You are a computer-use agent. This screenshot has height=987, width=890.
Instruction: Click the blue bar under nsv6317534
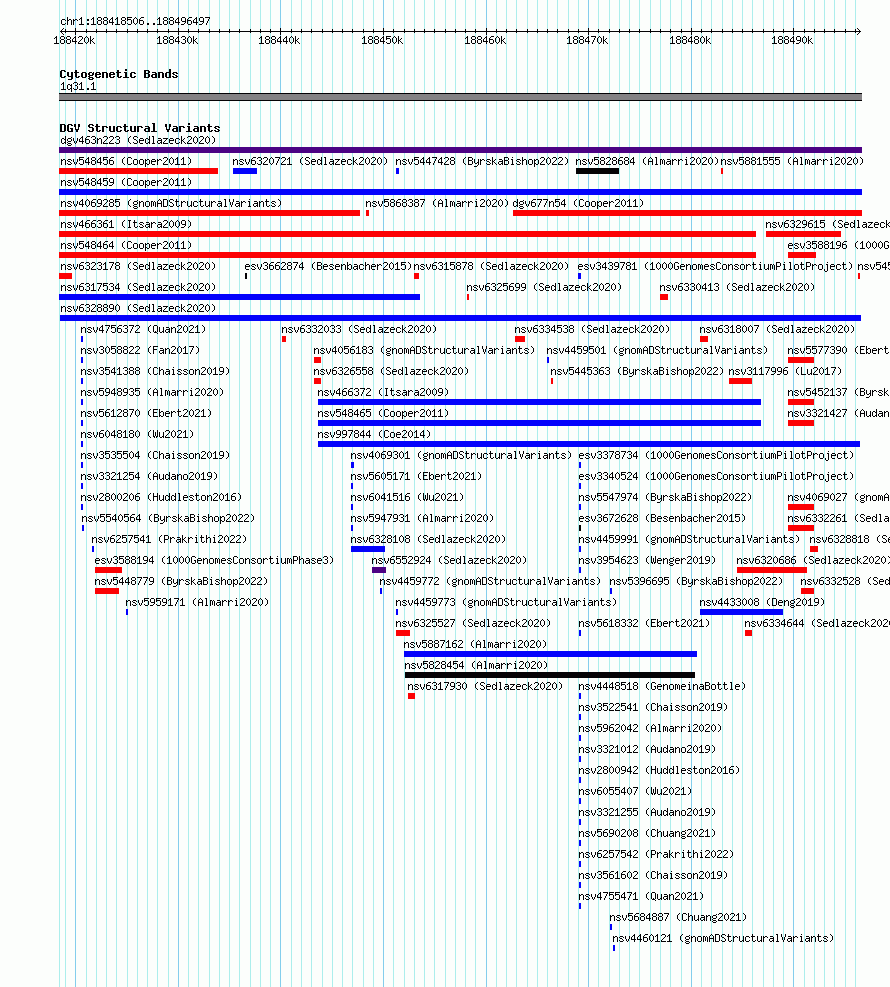[239, 297]
